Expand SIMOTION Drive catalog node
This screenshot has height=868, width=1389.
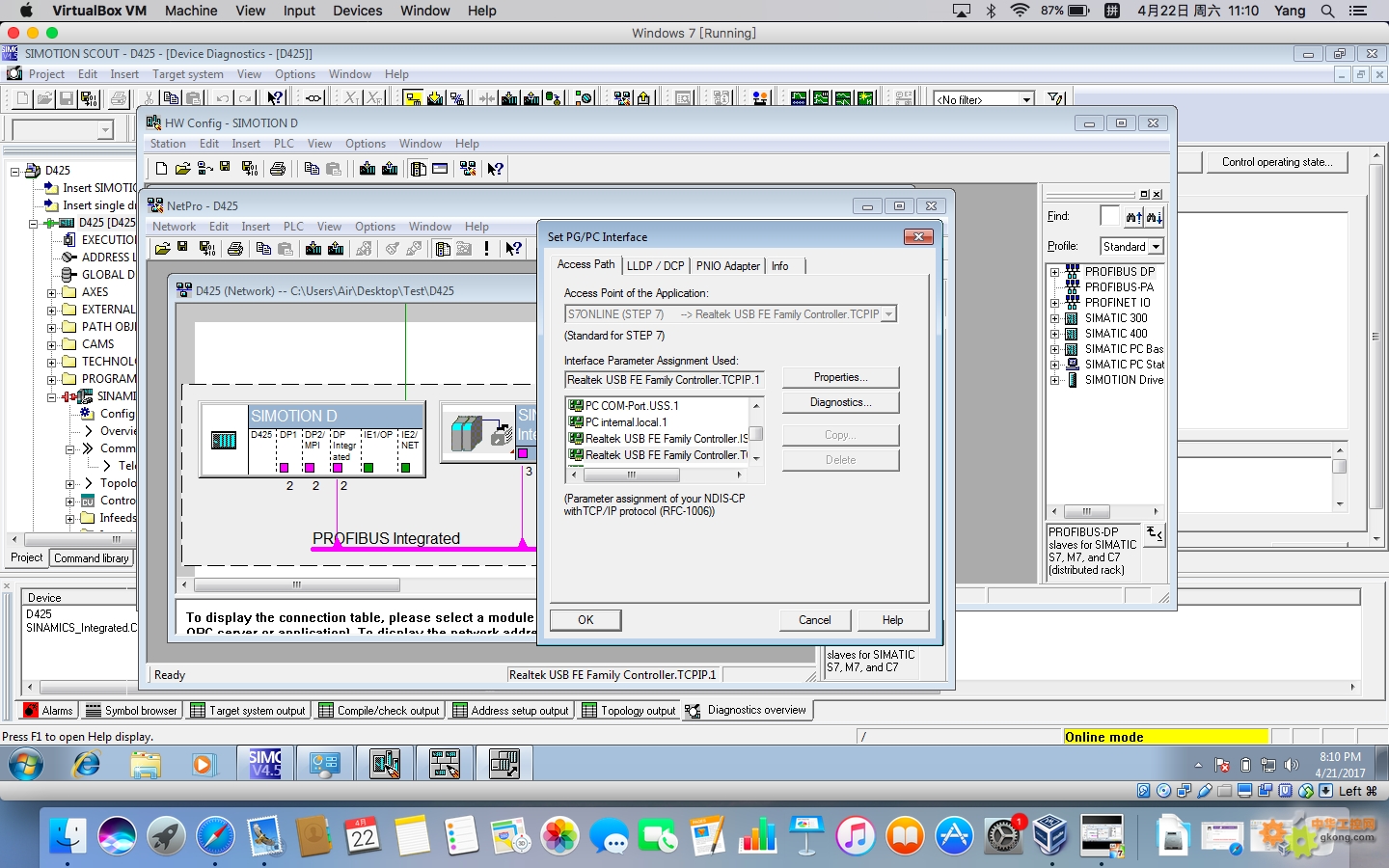tap(1055, 380)
